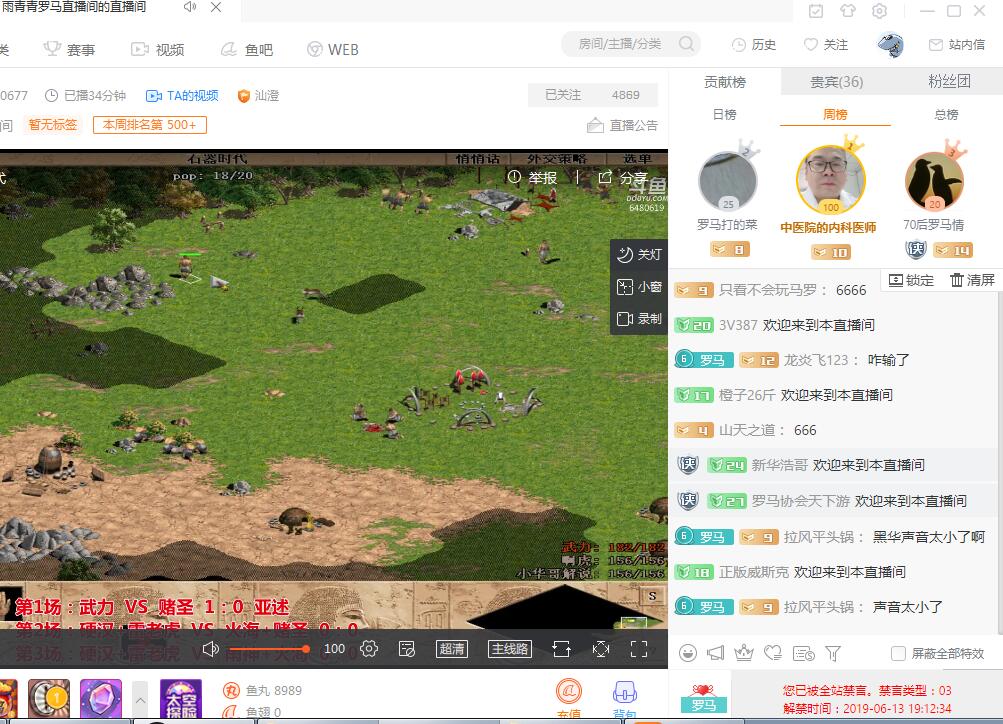The width and height of the screenshot is (1003, 724).
Task: Mute the stream volume speaker icon
Action: pyautogui.click(x=211, y=649)
